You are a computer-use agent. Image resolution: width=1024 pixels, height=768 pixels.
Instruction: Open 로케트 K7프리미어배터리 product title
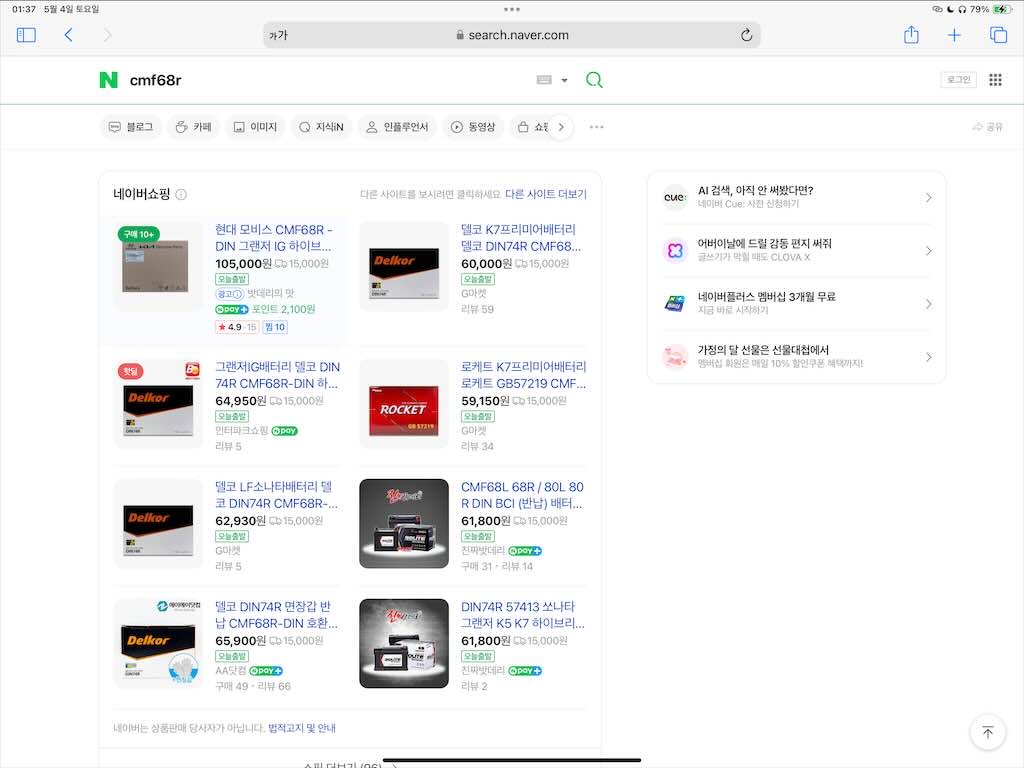point(524,375)
